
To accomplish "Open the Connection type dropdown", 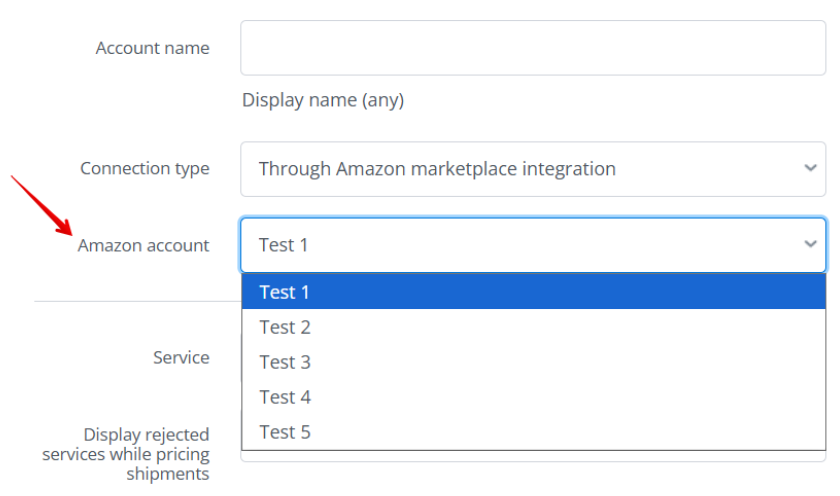I will coord(532,169).
